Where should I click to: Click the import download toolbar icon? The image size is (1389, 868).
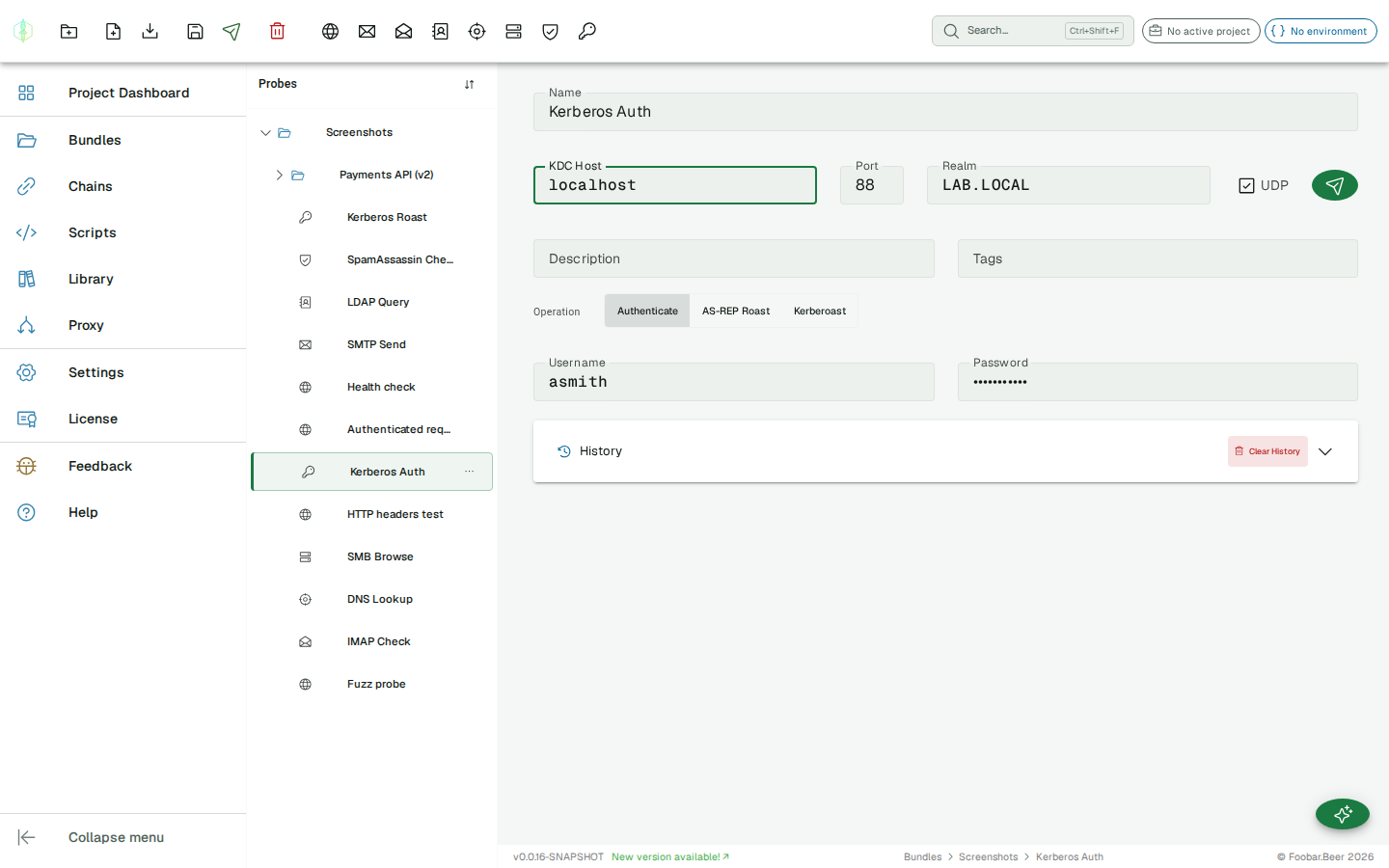(x=150, y=31)
